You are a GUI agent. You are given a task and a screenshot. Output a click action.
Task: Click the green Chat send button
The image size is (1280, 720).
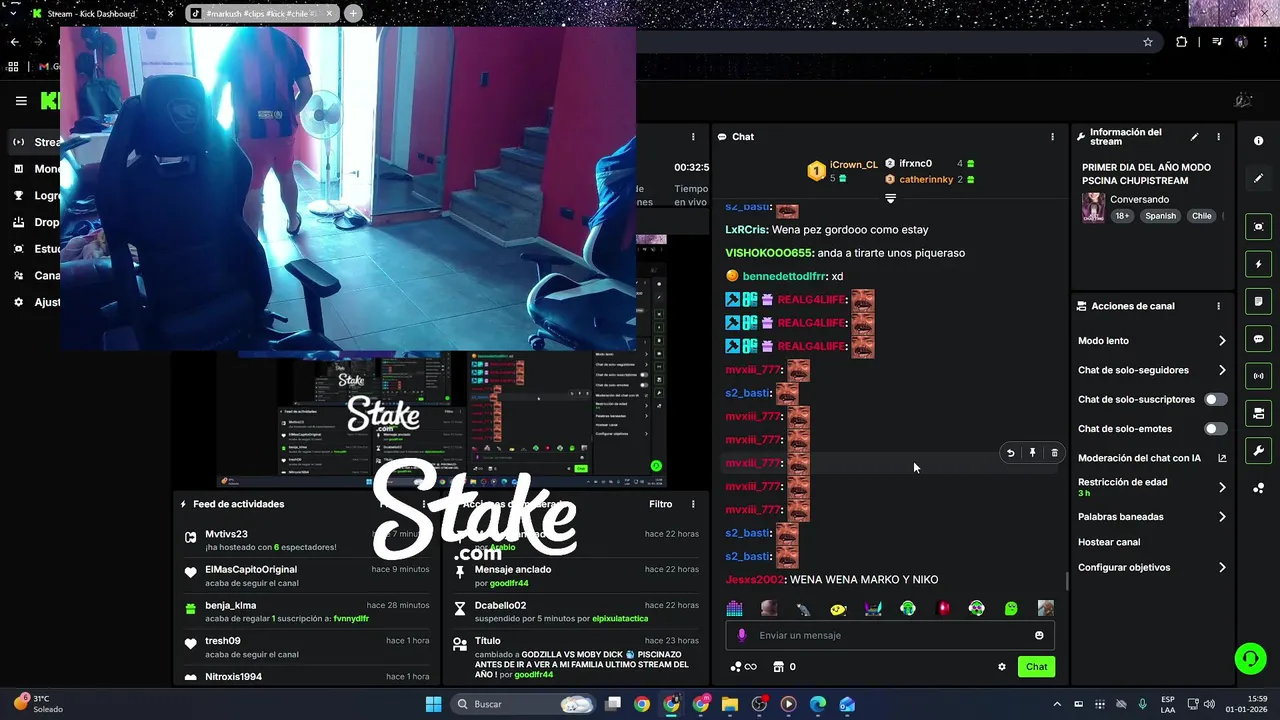1036,667
